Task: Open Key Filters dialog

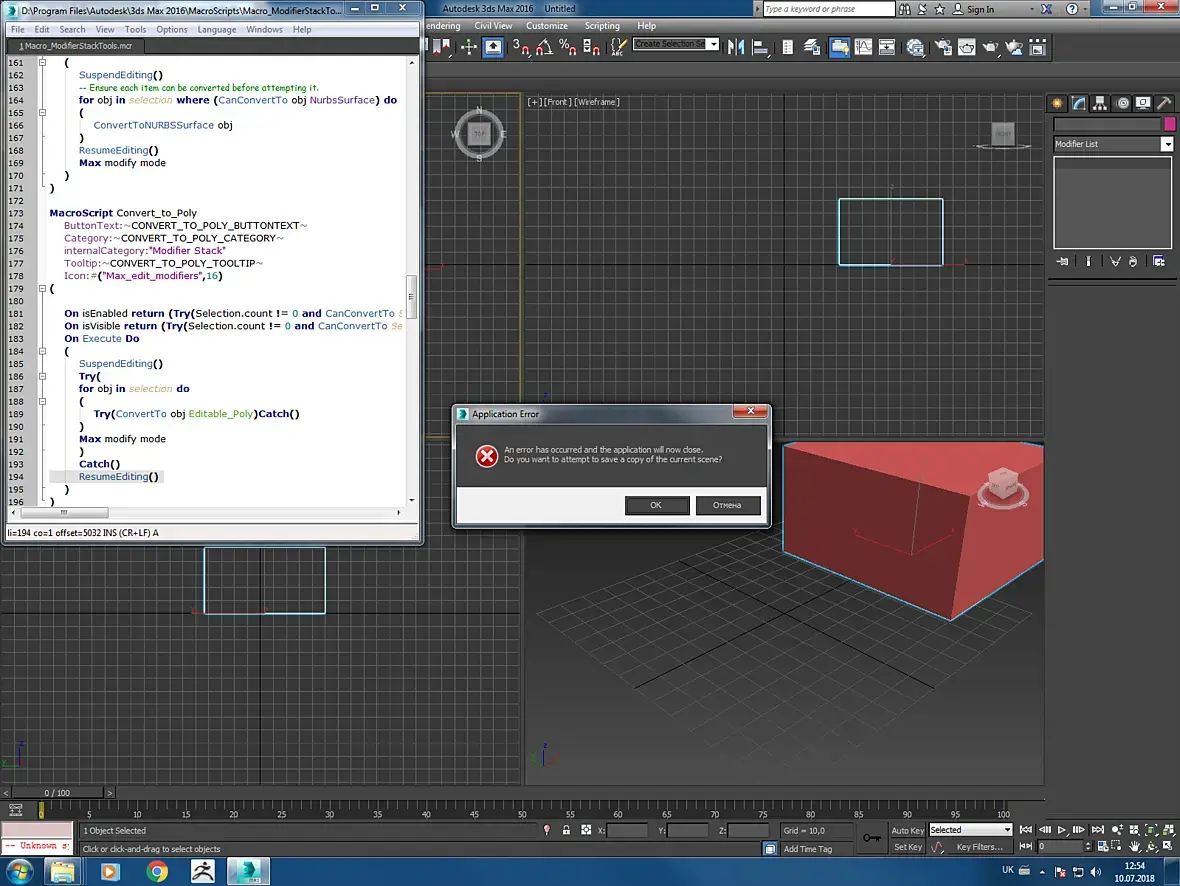Action: point(979,847)
